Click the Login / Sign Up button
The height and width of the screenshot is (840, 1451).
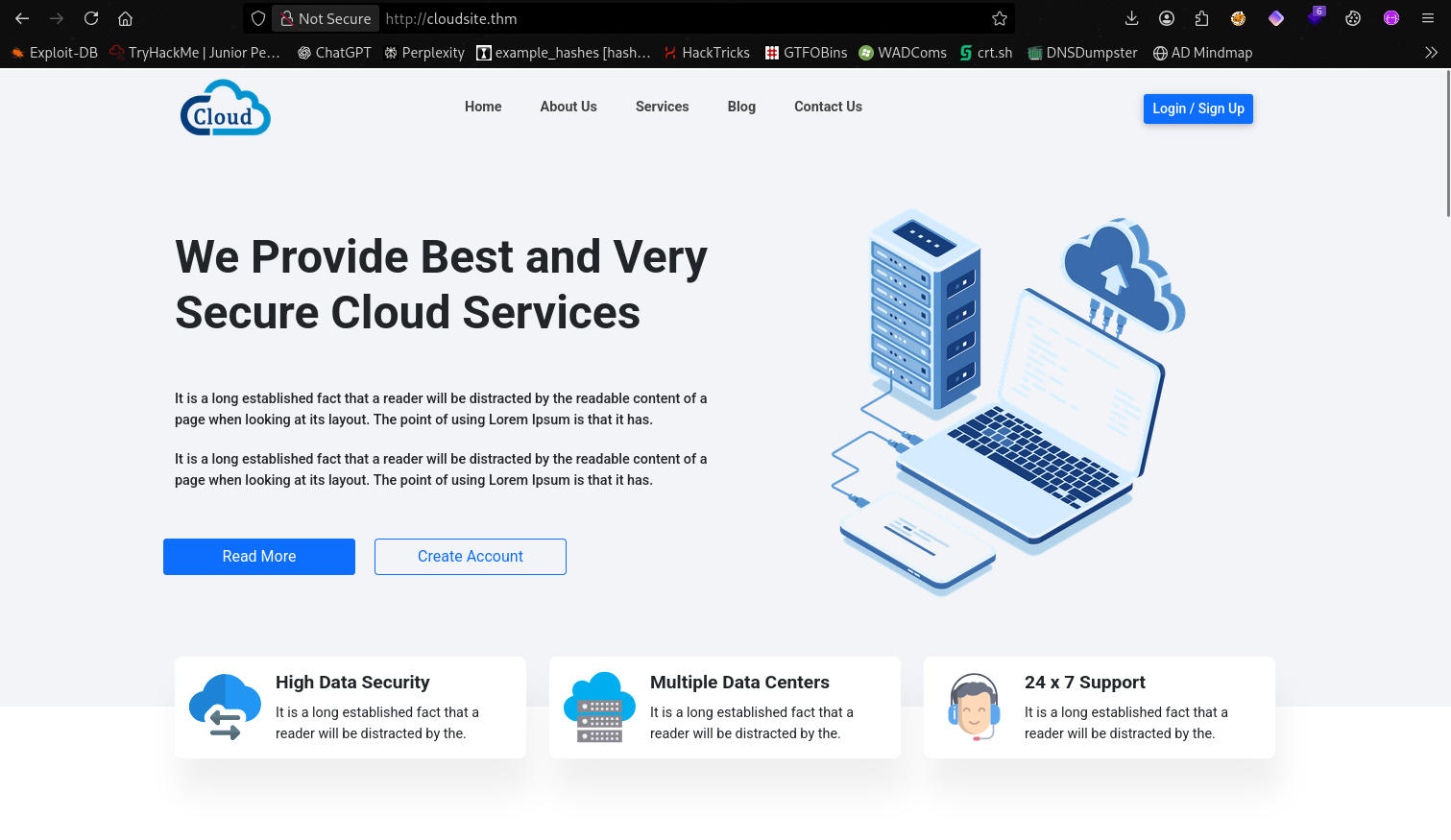1197,108
